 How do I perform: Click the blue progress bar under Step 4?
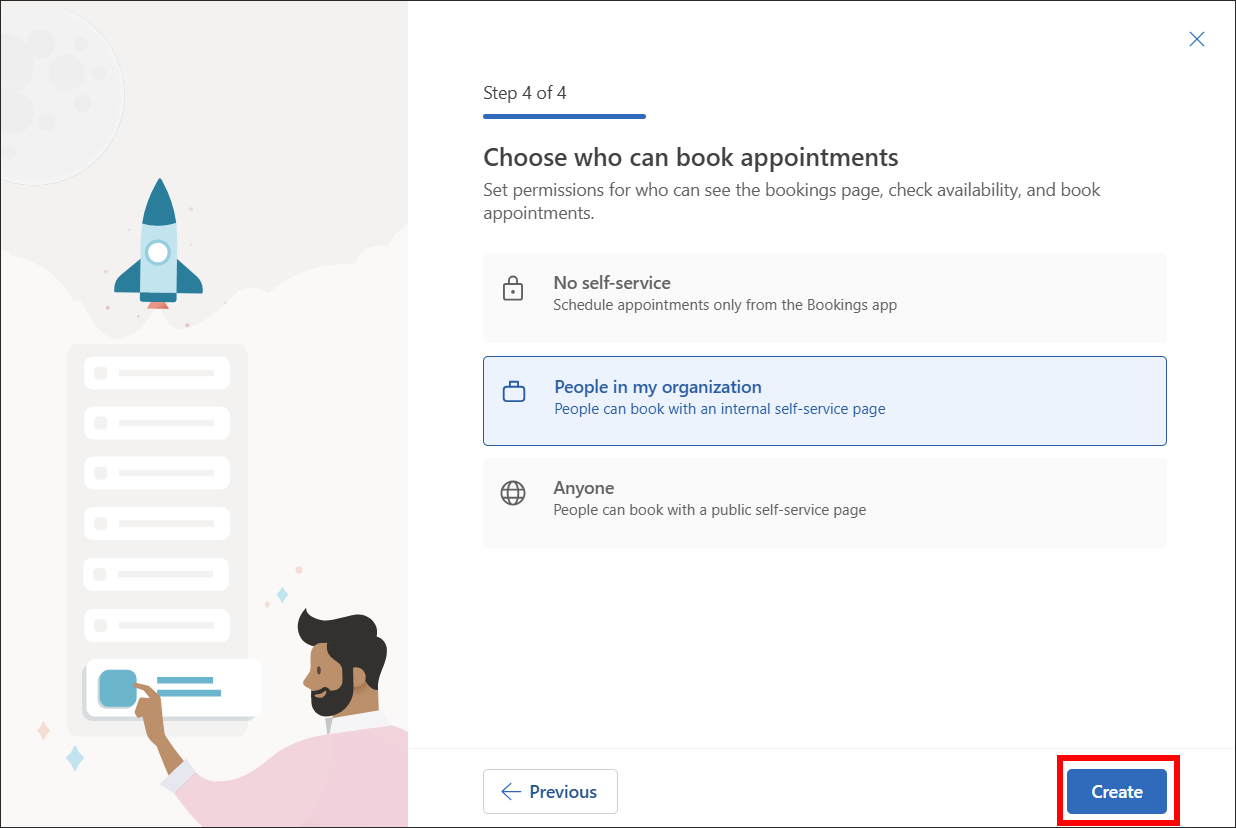tap(564, 117)
